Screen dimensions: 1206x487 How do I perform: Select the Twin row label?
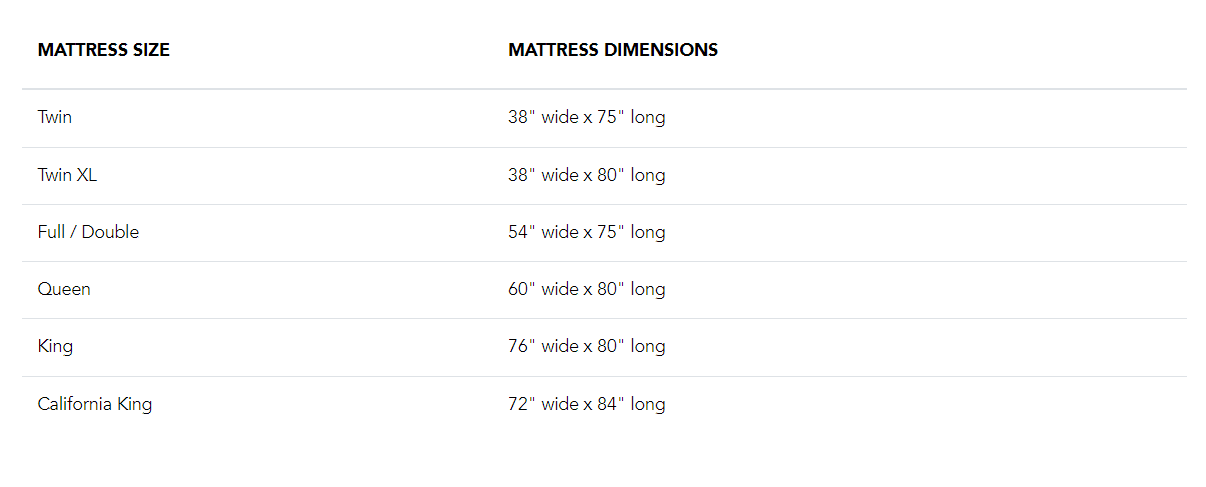click(55, 117)
